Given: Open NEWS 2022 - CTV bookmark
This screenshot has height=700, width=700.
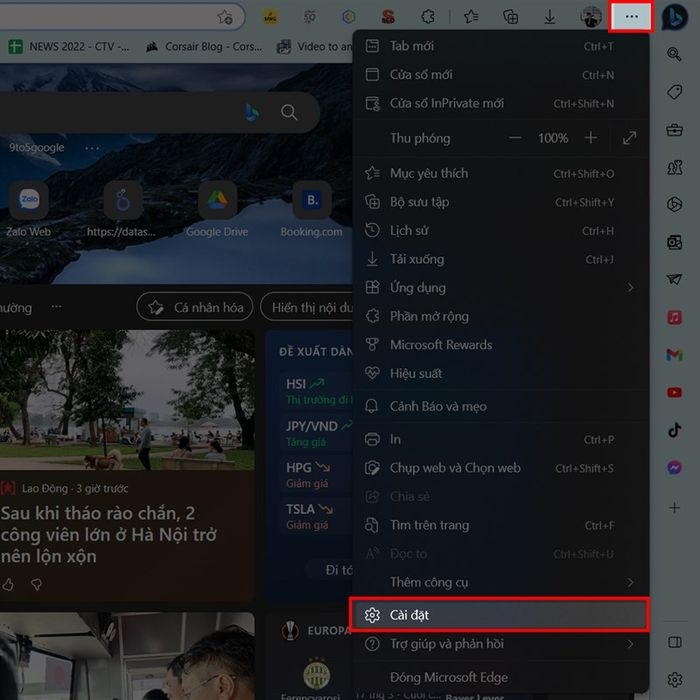Looking at the screenshot, I should [x=69, y=46].
